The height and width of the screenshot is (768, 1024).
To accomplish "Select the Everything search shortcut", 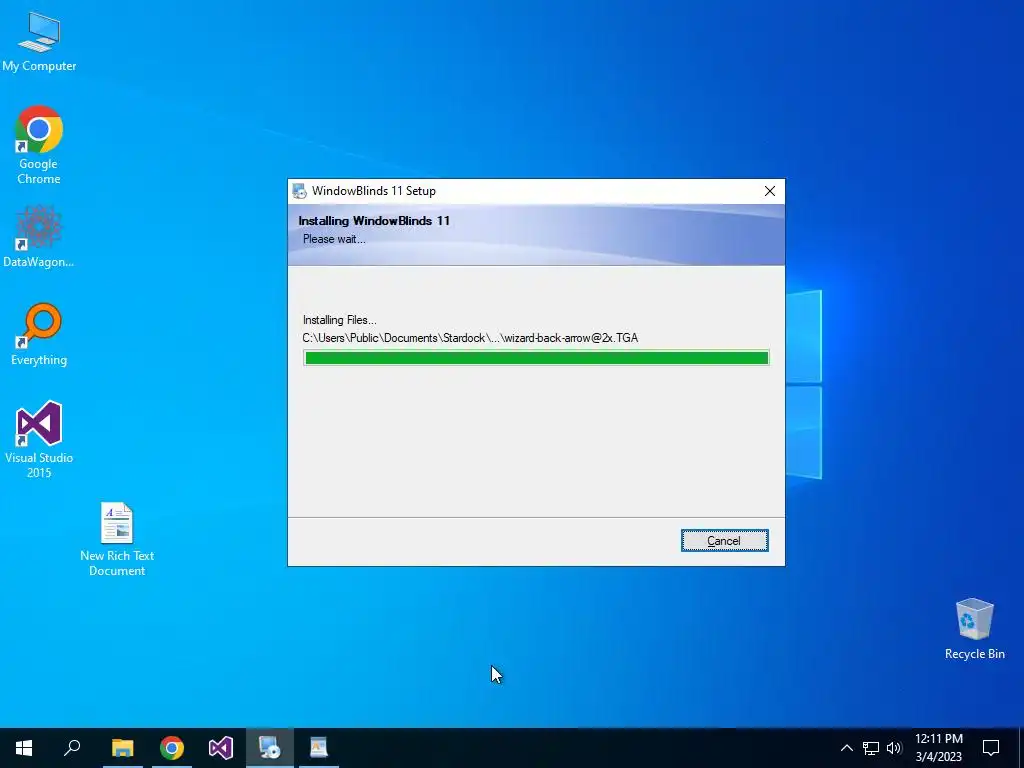I will pyautogui.click(x=39, y=334).
